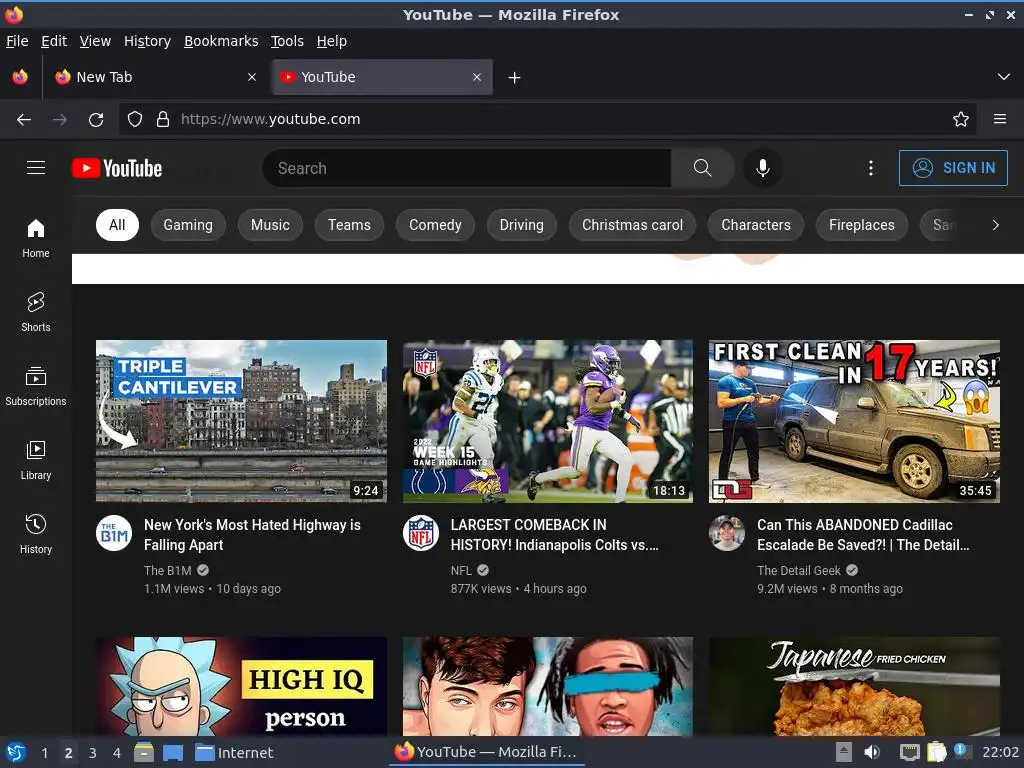The image size is (1024, 768).
Task: Open Subscriptions in the sidebar
Action: click(x=36, y=386)
